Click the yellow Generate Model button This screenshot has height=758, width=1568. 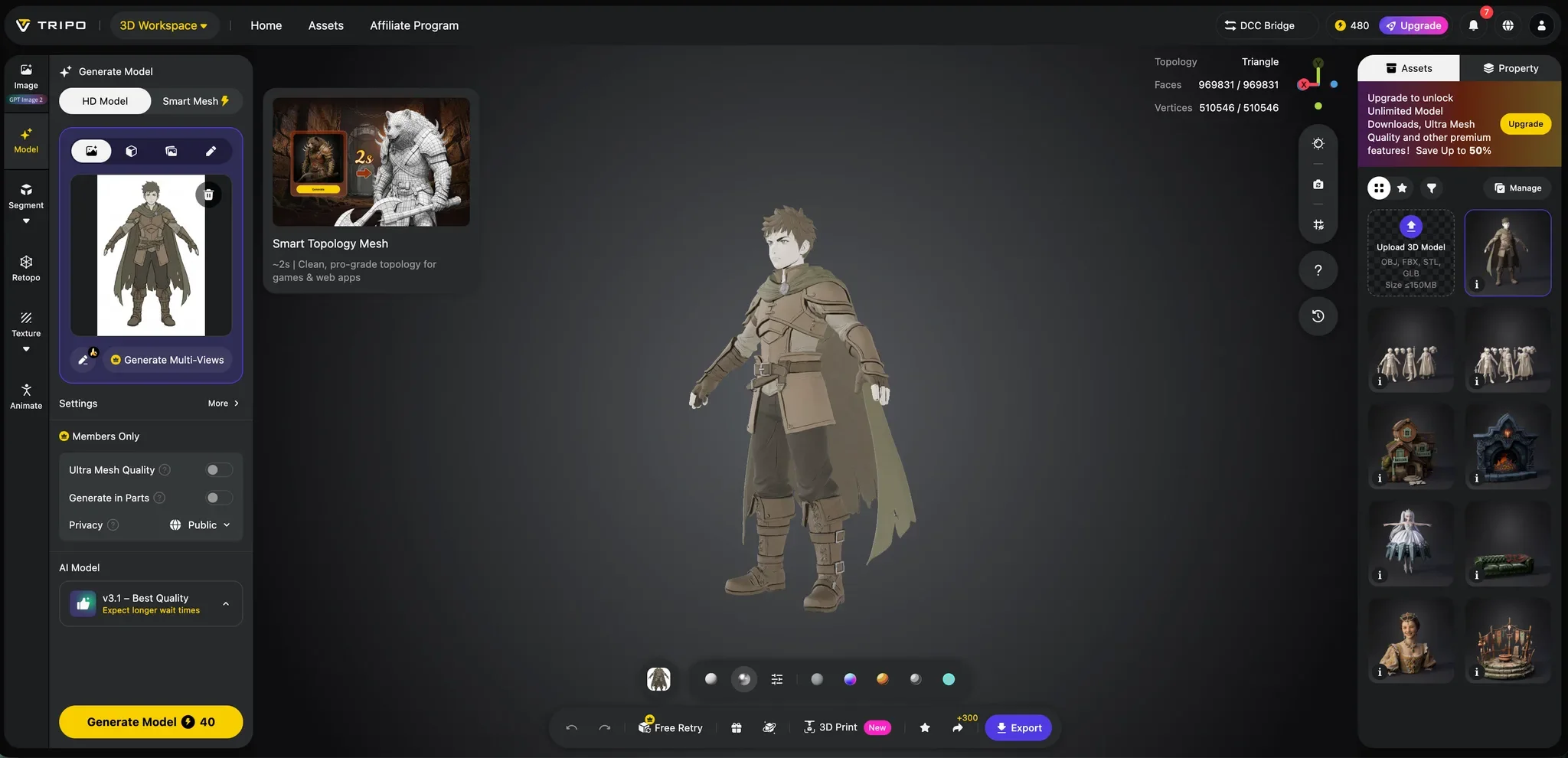(151, 722)
